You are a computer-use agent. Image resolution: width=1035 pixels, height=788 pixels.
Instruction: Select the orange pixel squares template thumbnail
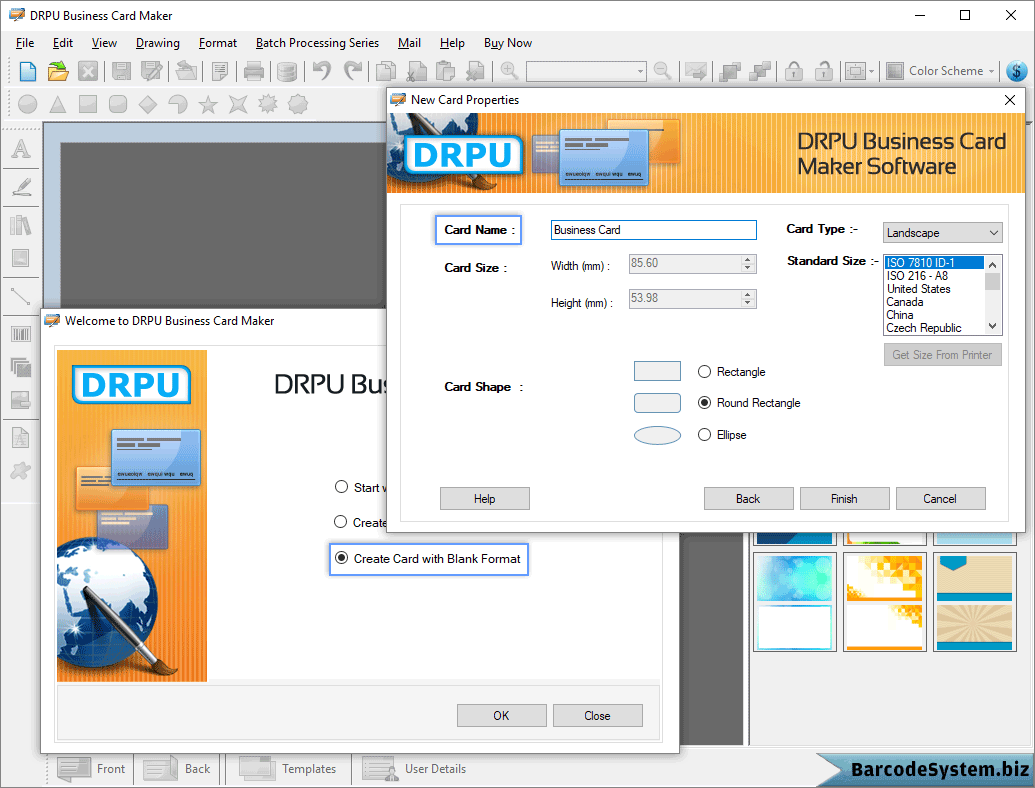coord(885,602)
